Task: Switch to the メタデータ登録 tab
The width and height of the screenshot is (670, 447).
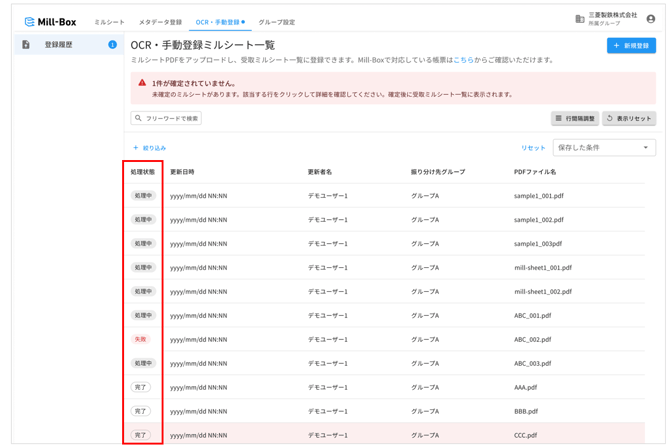Action: [160, 22]
